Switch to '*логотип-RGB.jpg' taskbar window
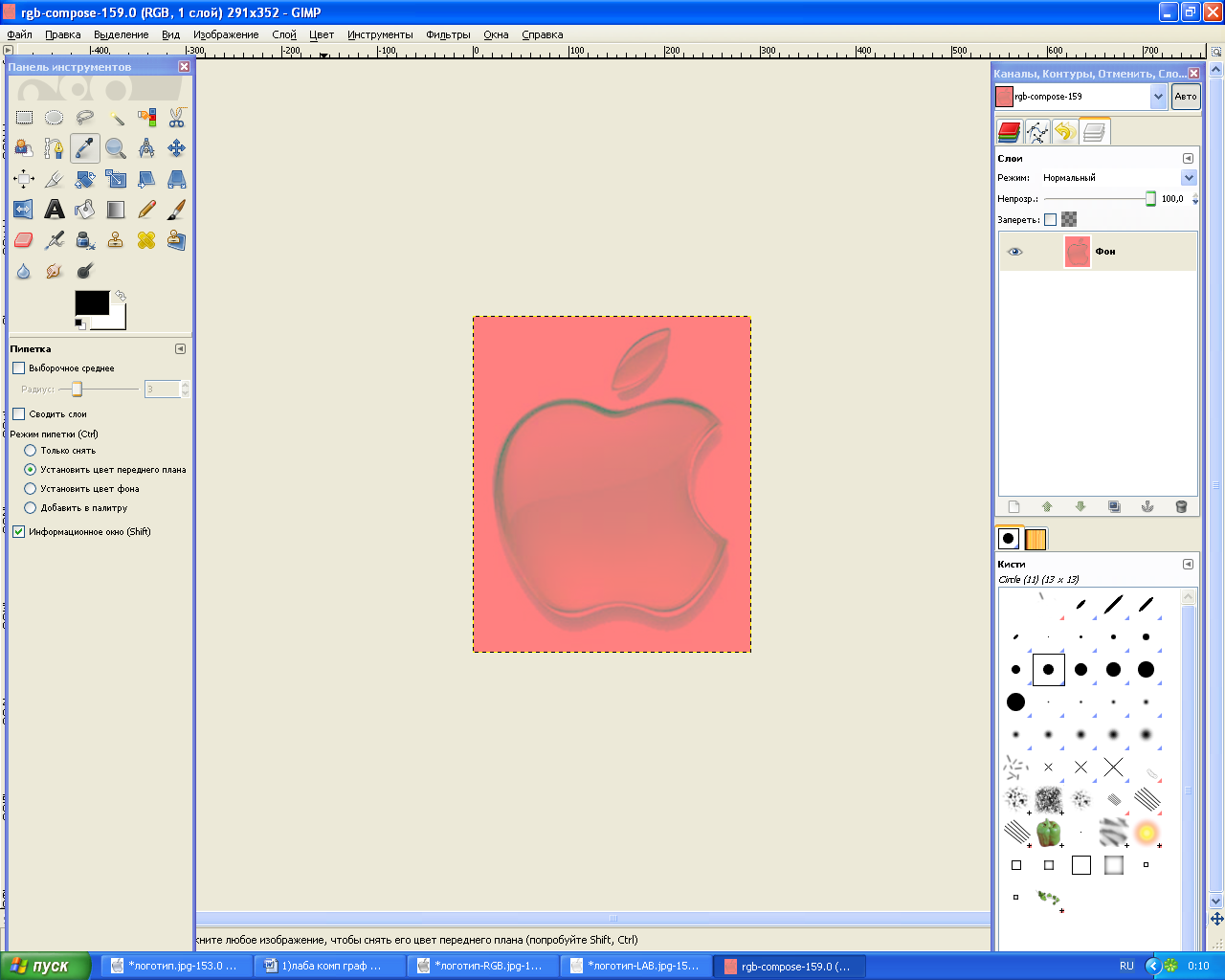 tap(483, 966)
